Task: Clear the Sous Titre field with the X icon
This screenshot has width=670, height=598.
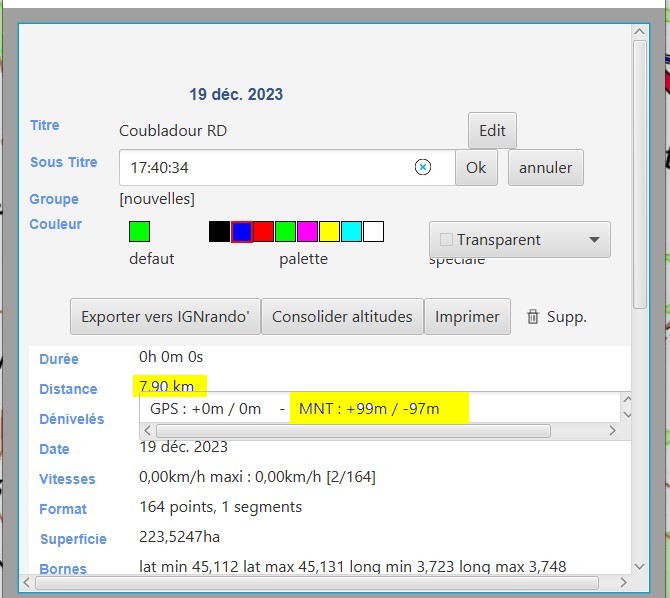Action: click(x=423, y=167)
